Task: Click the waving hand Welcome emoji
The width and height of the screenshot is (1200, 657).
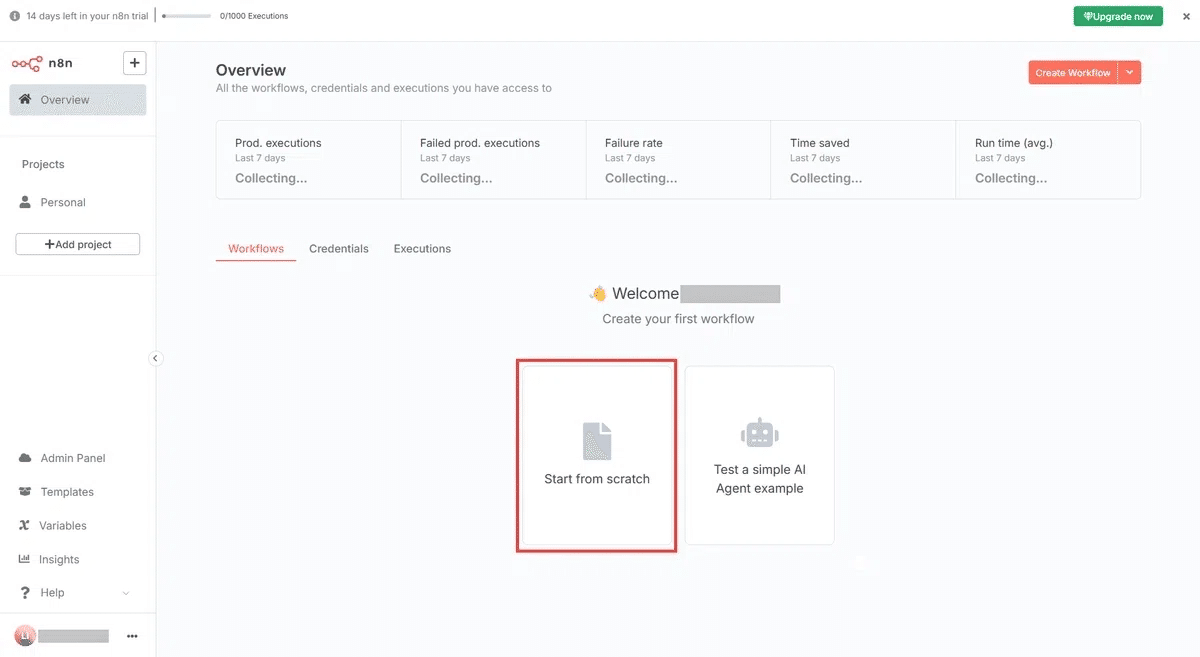Action: [x=598, y=293]
